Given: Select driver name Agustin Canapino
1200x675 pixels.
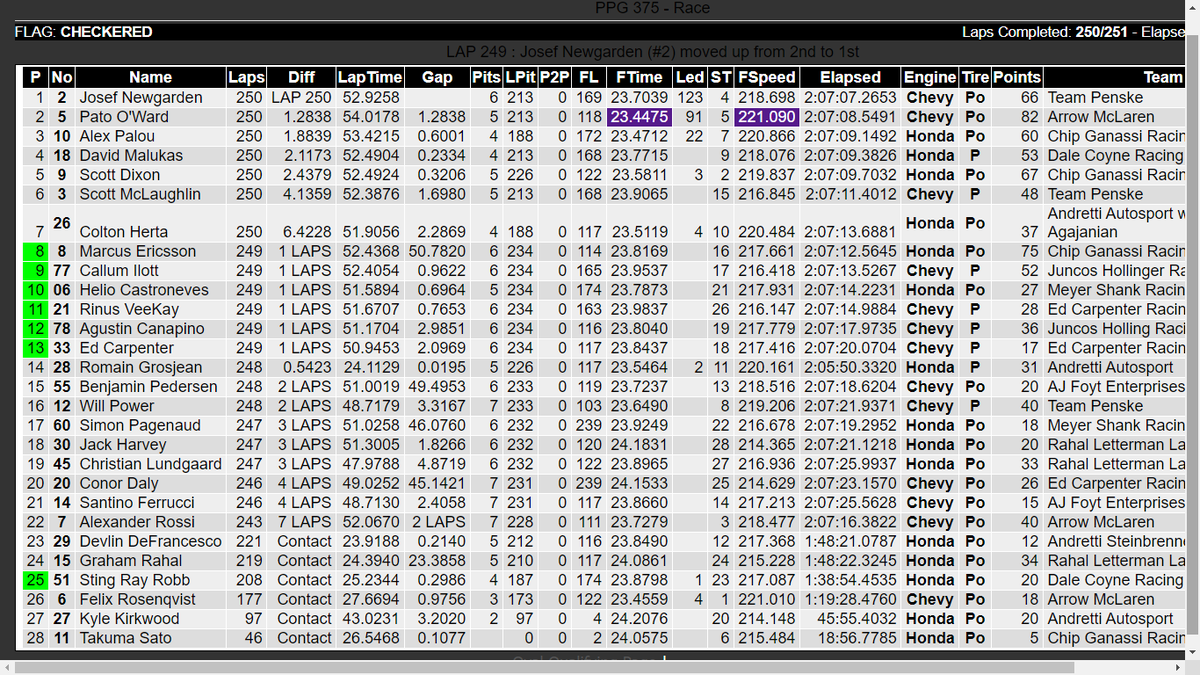Looking at the screenshot, I should [x=142, y=328].
